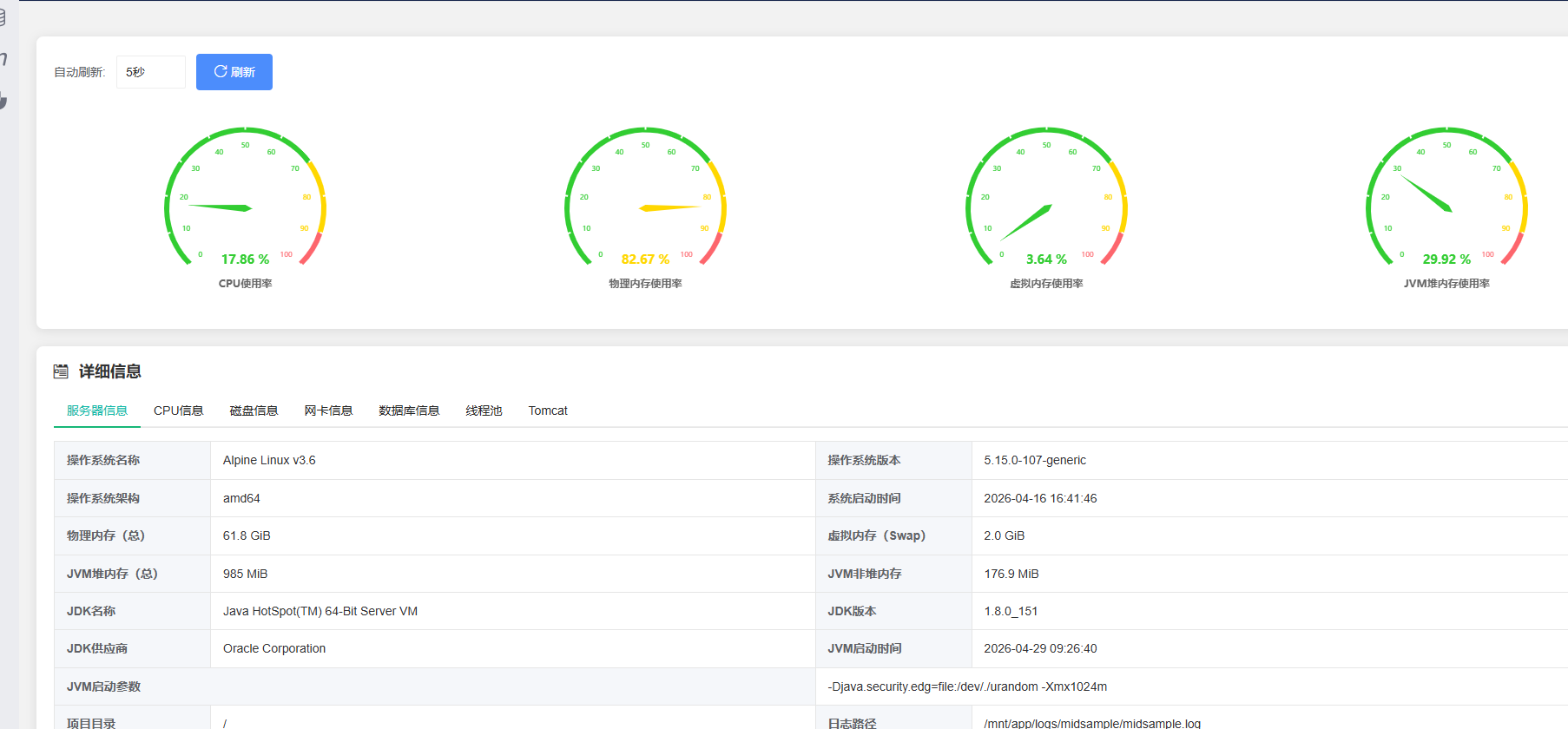Viewport: 1568px width, 729px height.
Task: Go to the 网卡信息 tab
Action: pyautogui.click(x=328, y=410)
